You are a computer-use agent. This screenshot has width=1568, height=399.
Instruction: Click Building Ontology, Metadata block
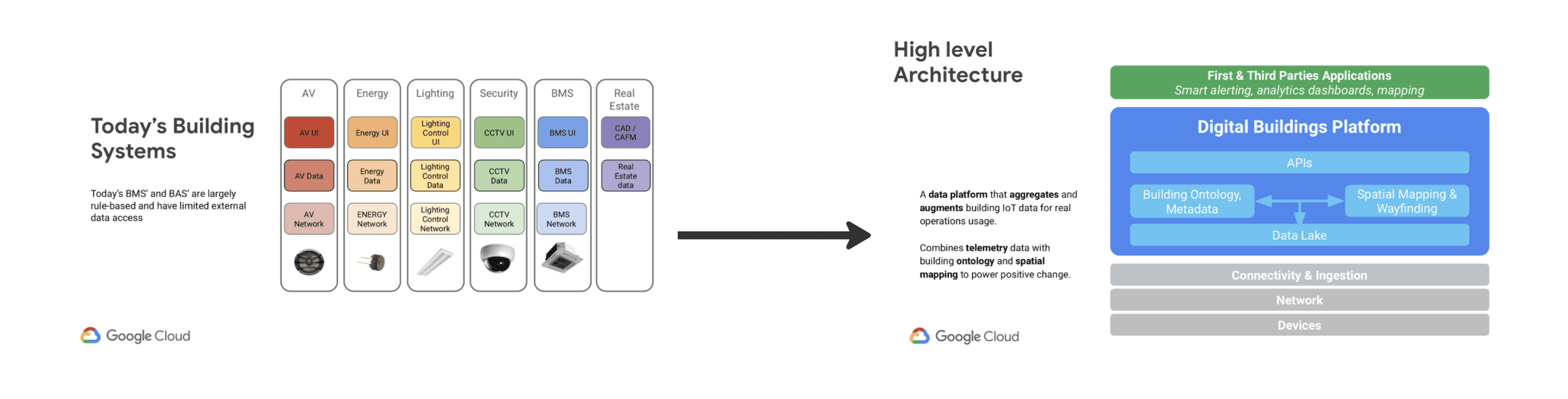[x=1192, y=201]
